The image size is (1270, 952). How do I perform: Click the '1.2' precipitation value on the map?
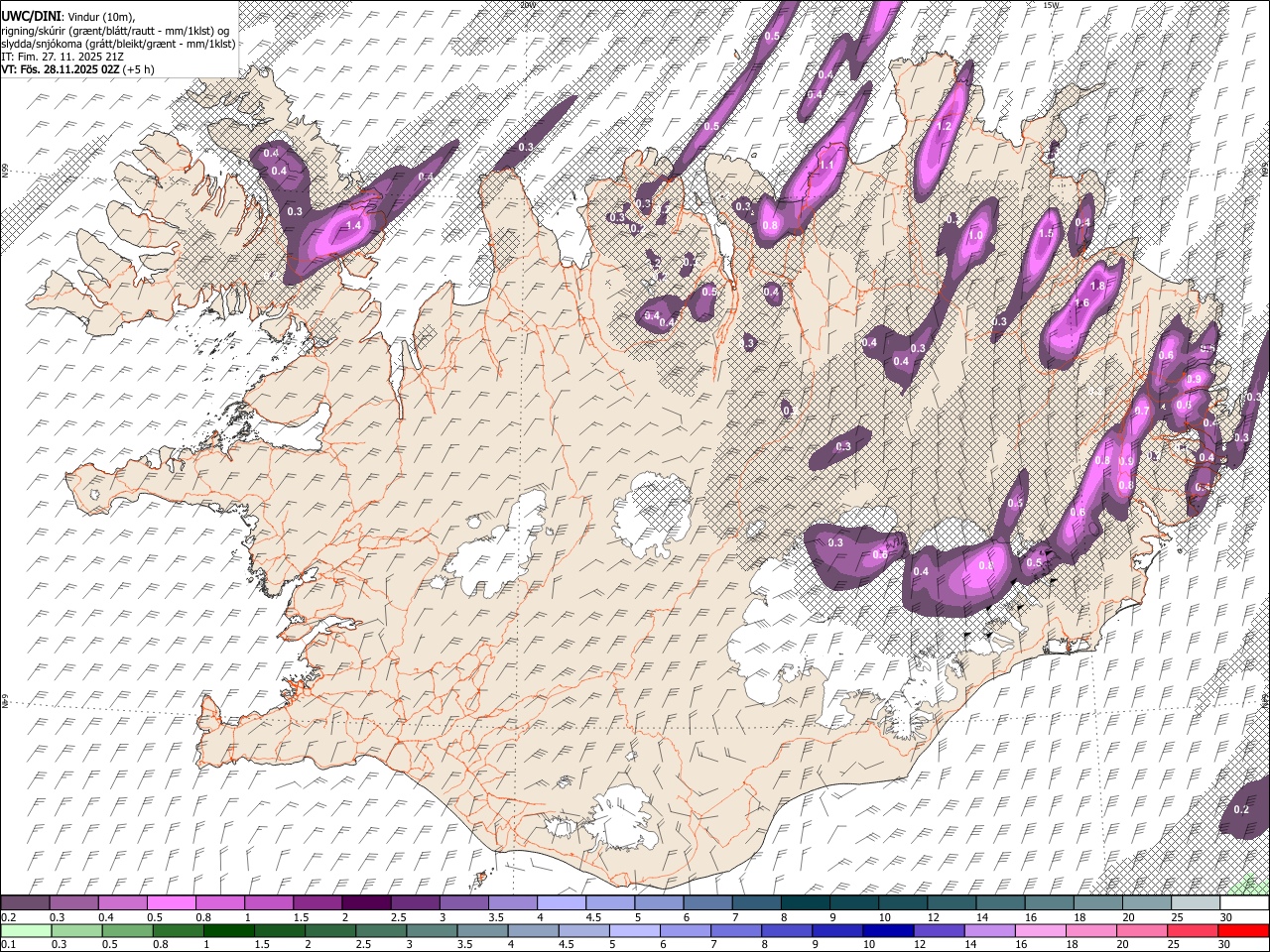tap(944, 126)
